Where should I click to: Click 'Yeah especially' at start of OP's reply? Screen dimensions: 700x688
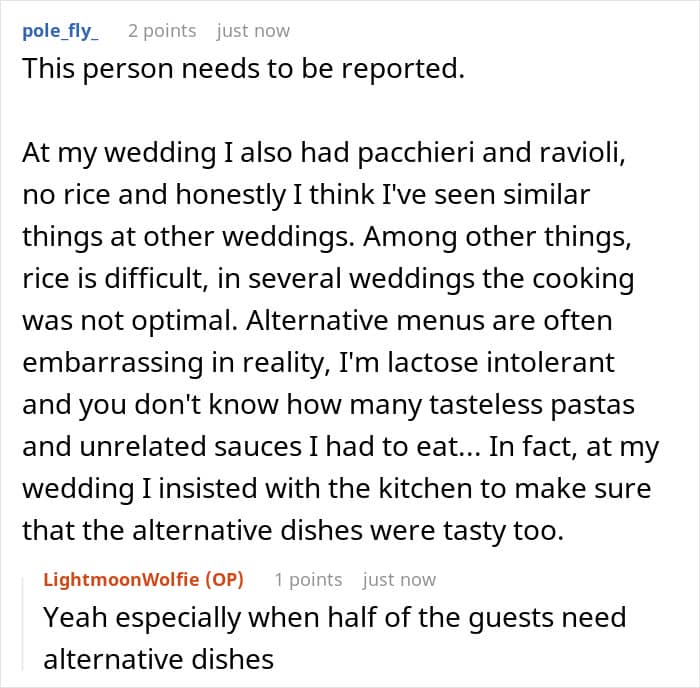(x=142, y=618)
